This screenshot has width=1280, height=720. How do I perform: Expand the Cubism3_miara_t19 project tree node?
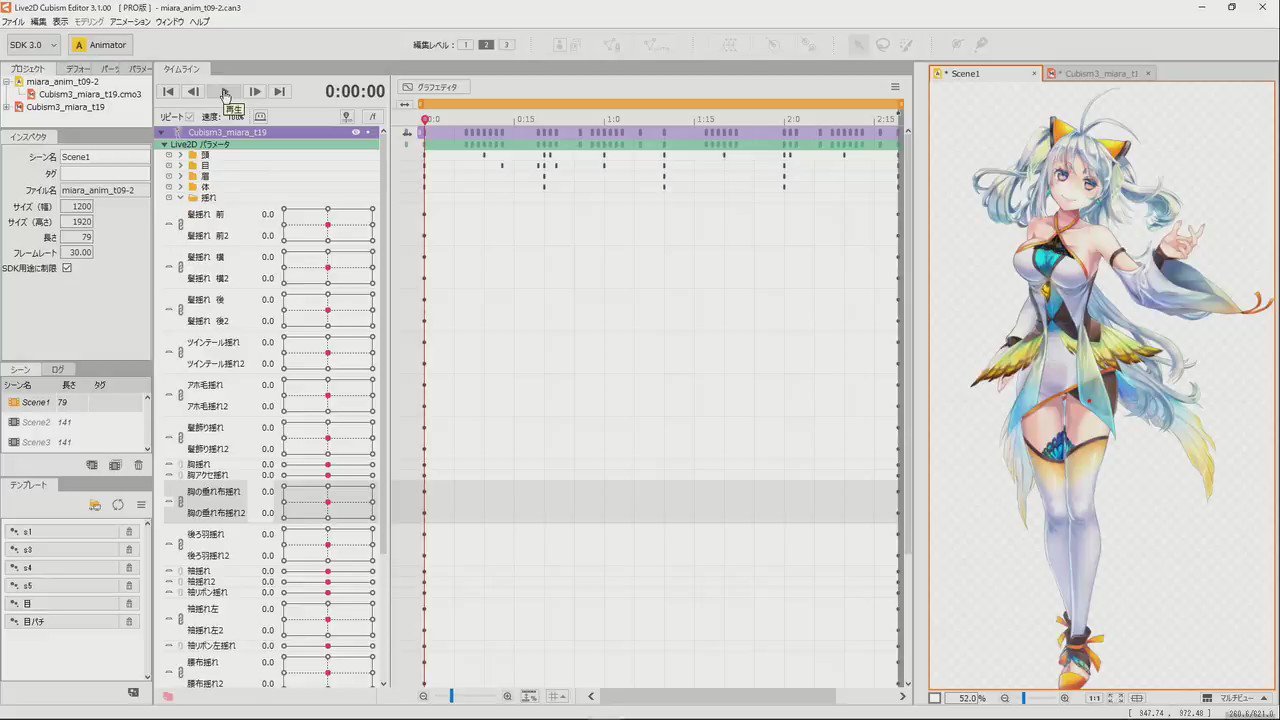[7, 107]
